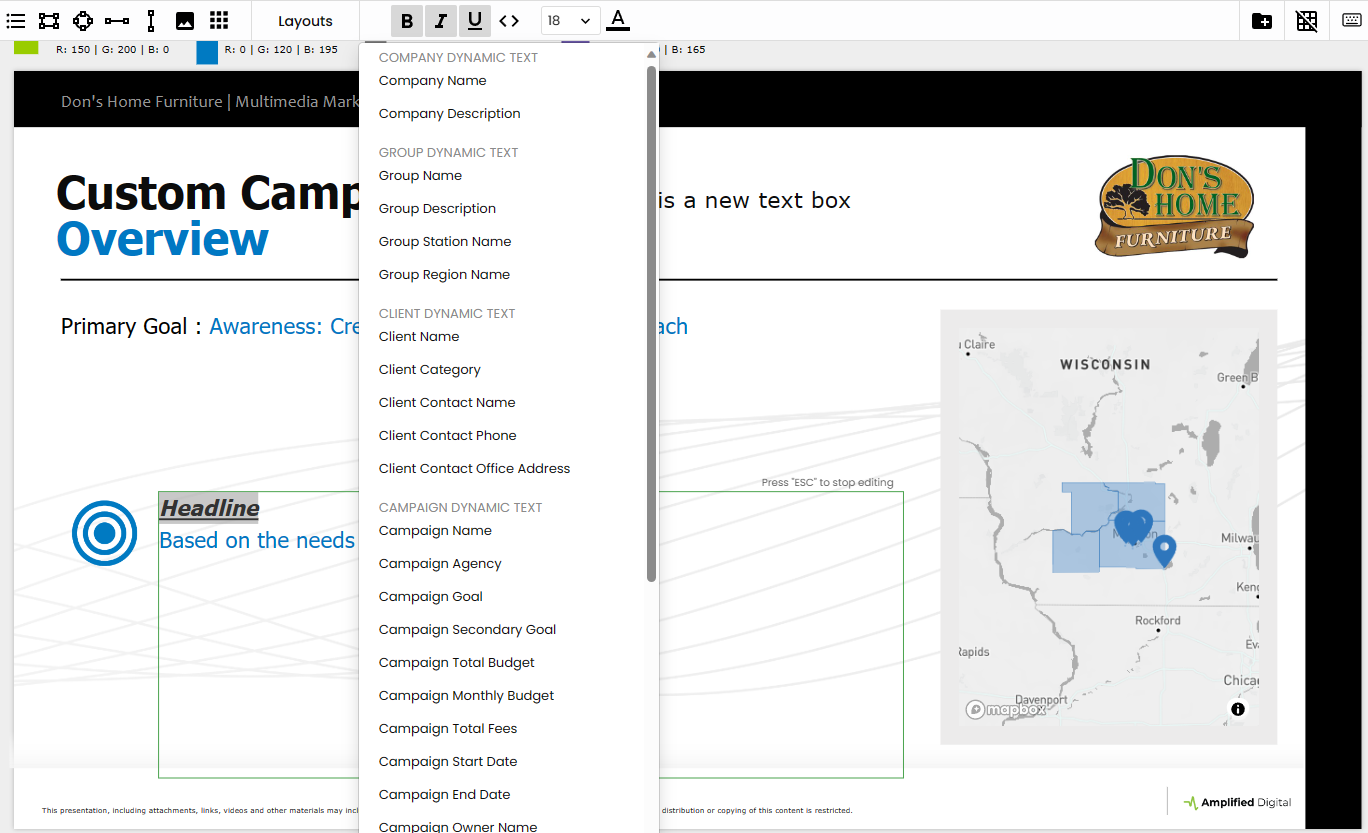Screen dimensions: 1368x833
Task: Click the map info icon
Action: pyautogui.click(x=1238, y=709)
